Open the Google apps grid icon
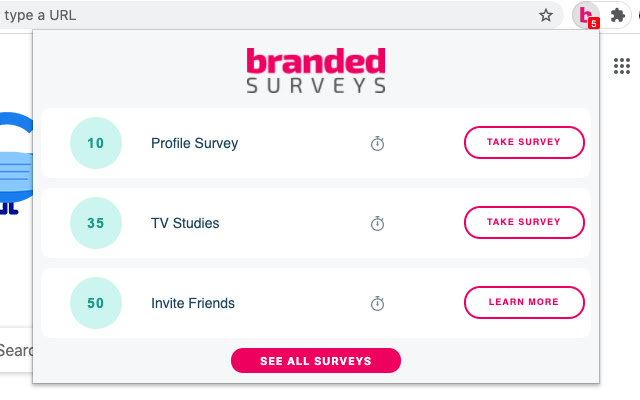 point(622,67)
